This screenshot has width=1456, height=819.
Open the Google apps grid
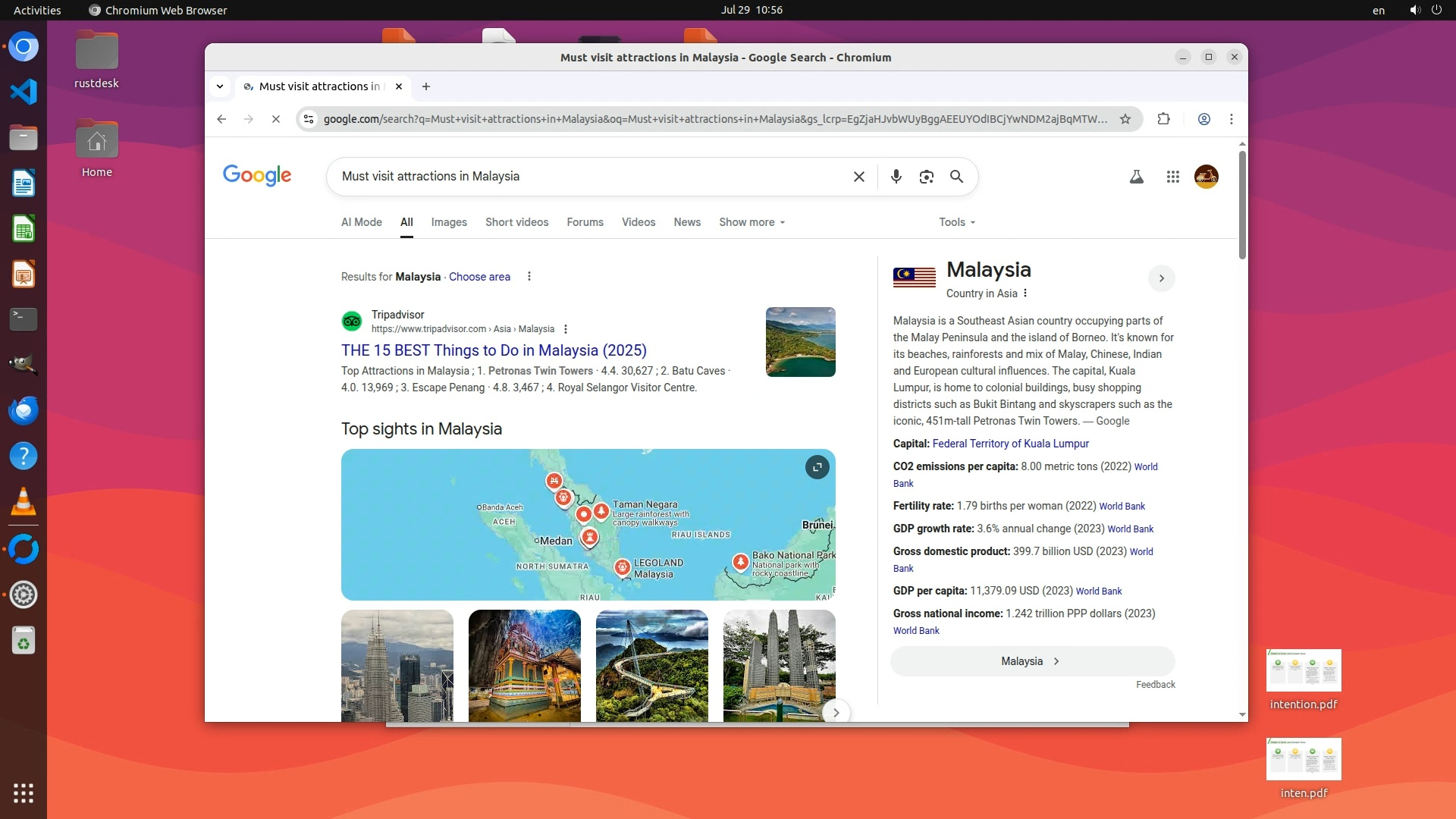1172,177
